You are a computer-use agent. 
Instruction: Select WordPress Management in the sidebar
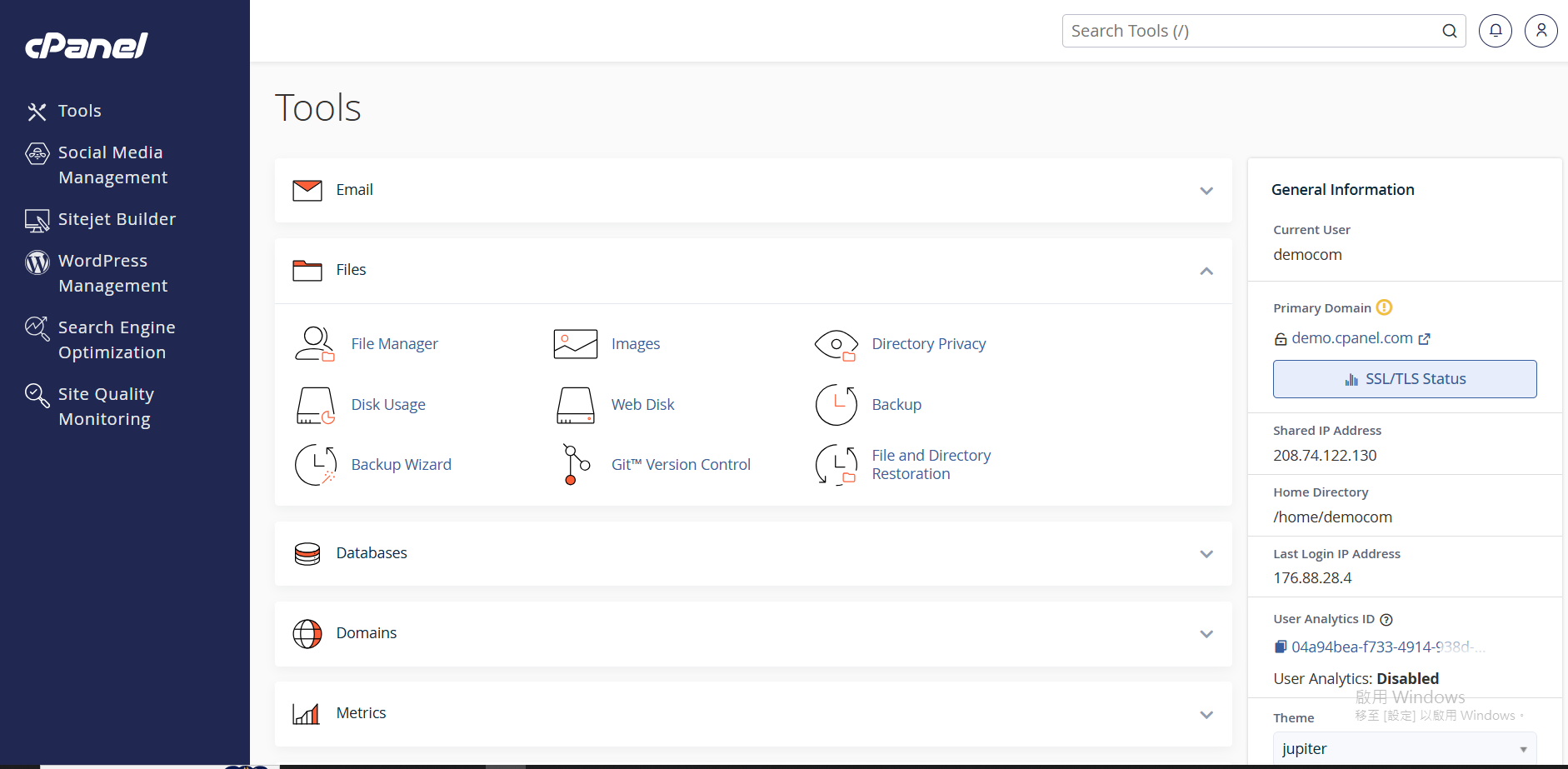[x=112, y=273]
